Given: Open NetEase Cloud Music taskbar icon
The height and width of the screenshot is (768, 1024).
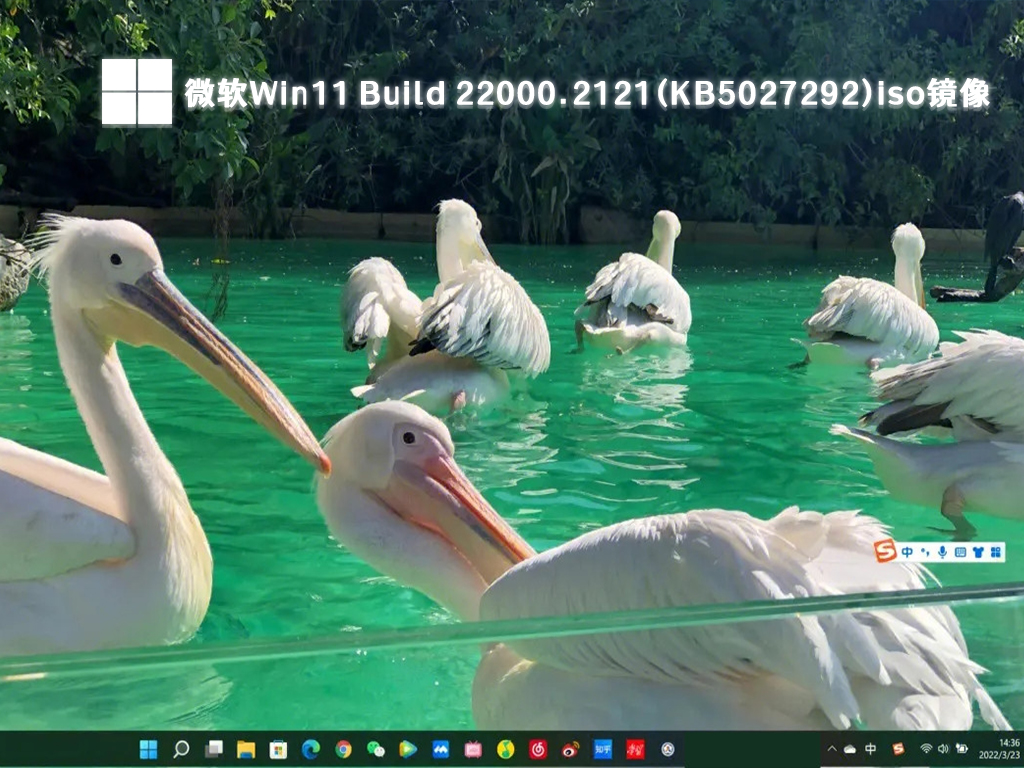Looking at the screenshot, I should 538,749.
